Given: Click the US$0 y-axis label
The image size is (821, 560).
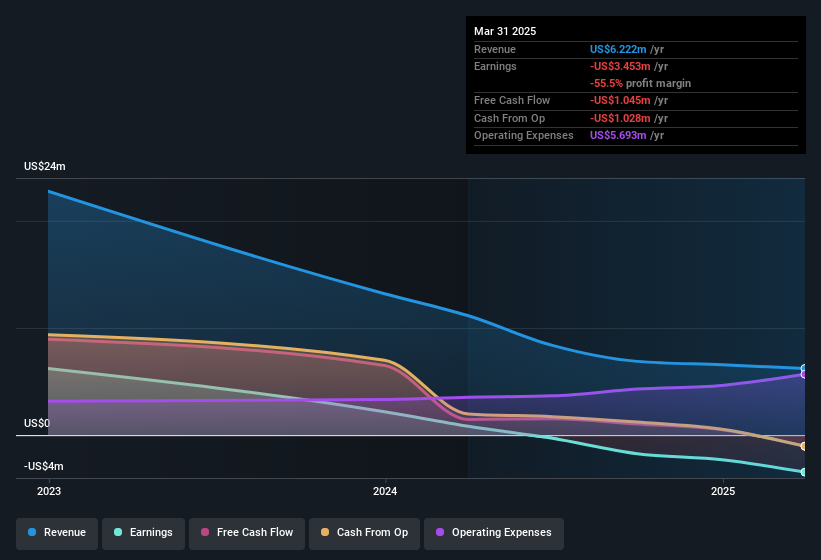Looking at the screenshot, I should coord(37,423).
